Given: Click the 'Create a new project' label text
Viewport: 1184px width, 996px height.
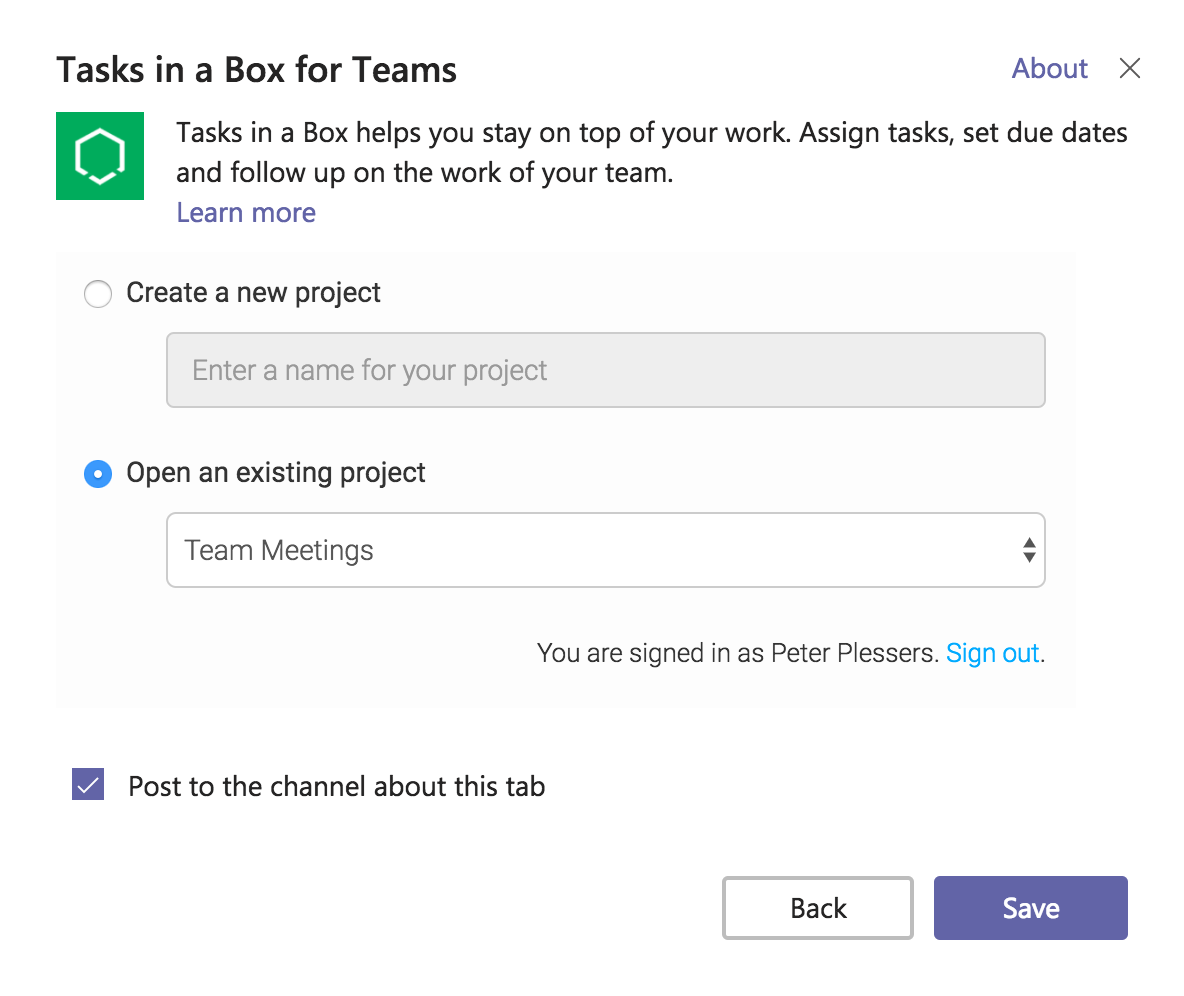Looking at the screenshot, I should click(x=253, y=293).
